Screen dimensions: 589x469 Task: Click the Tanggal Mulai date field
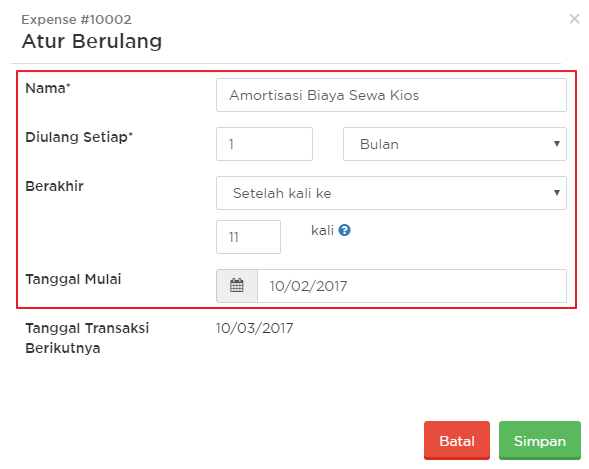tap(412, 286)
